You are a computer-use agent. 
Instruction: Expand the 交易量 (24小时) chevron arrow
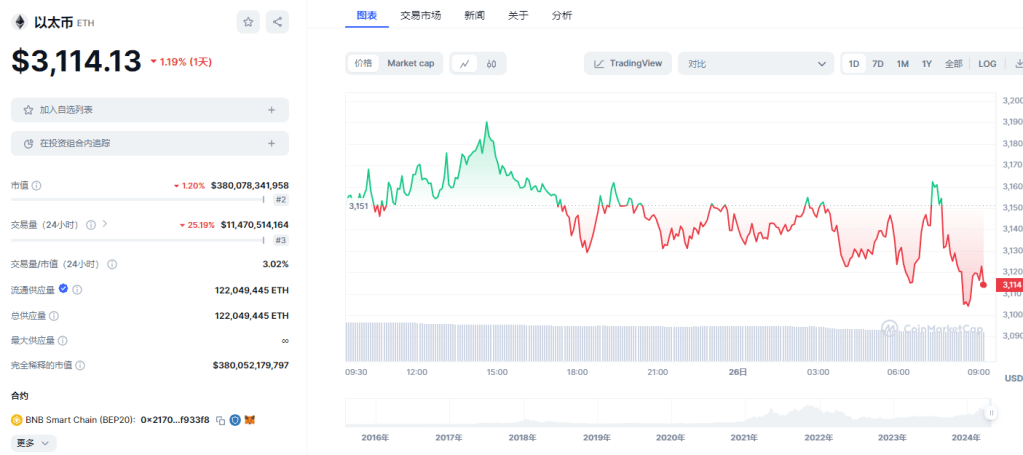click(x=104, y=225)
